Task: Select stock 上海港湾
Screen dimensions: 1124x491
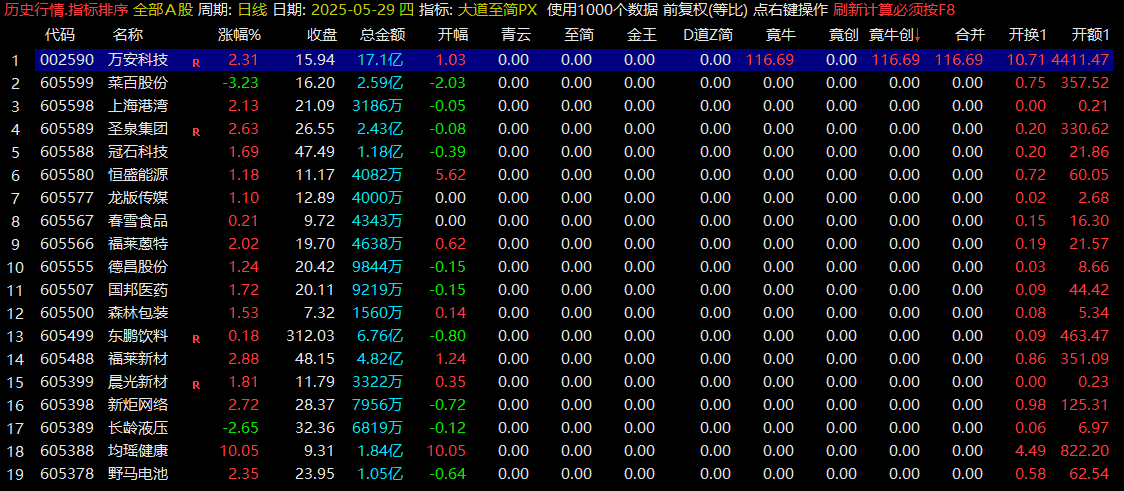Action: pyautogui.click(x=138, y=106)
